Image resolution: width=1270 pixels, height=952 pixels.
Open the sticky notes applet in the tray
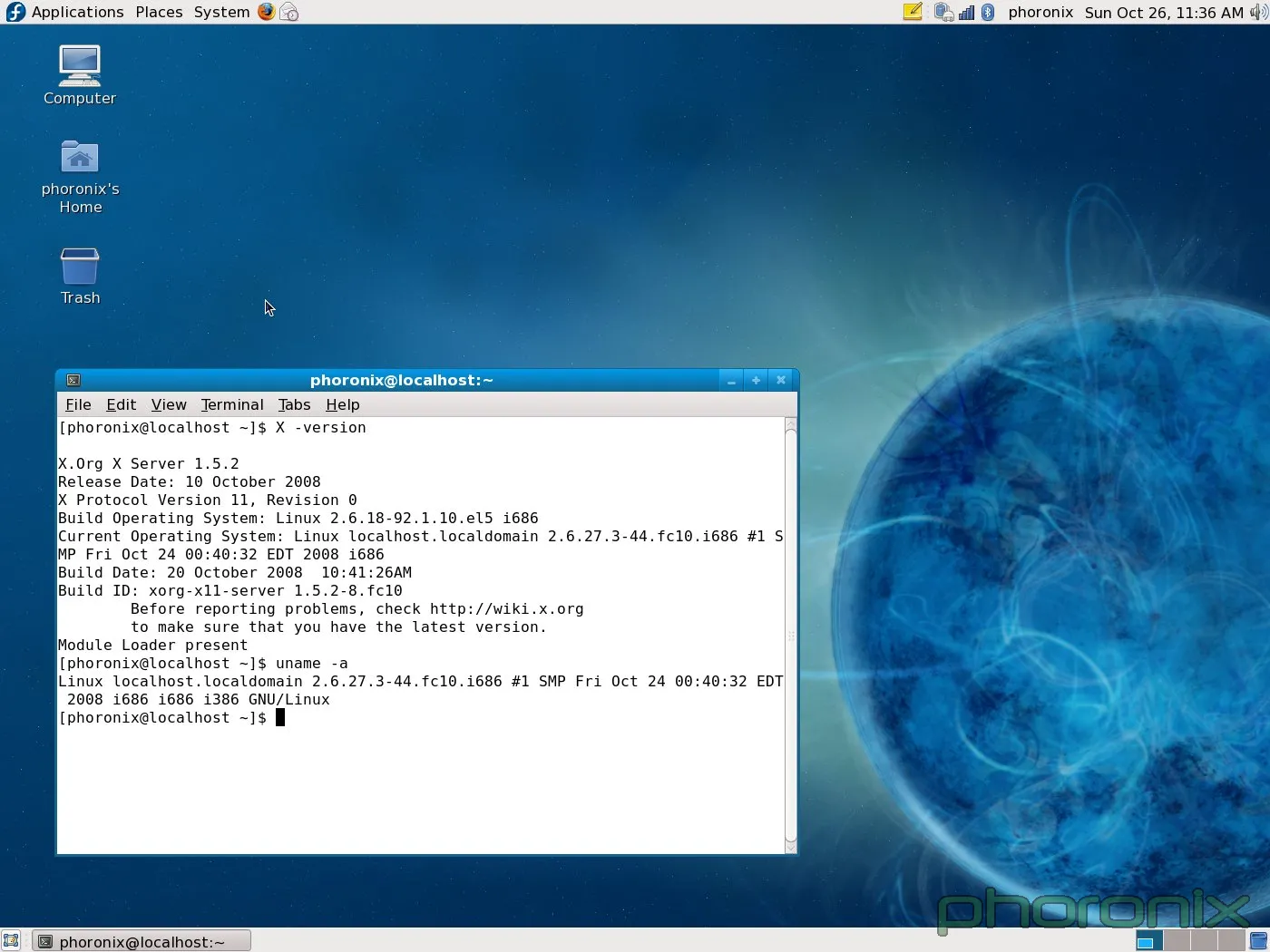[x=913, y=12]
